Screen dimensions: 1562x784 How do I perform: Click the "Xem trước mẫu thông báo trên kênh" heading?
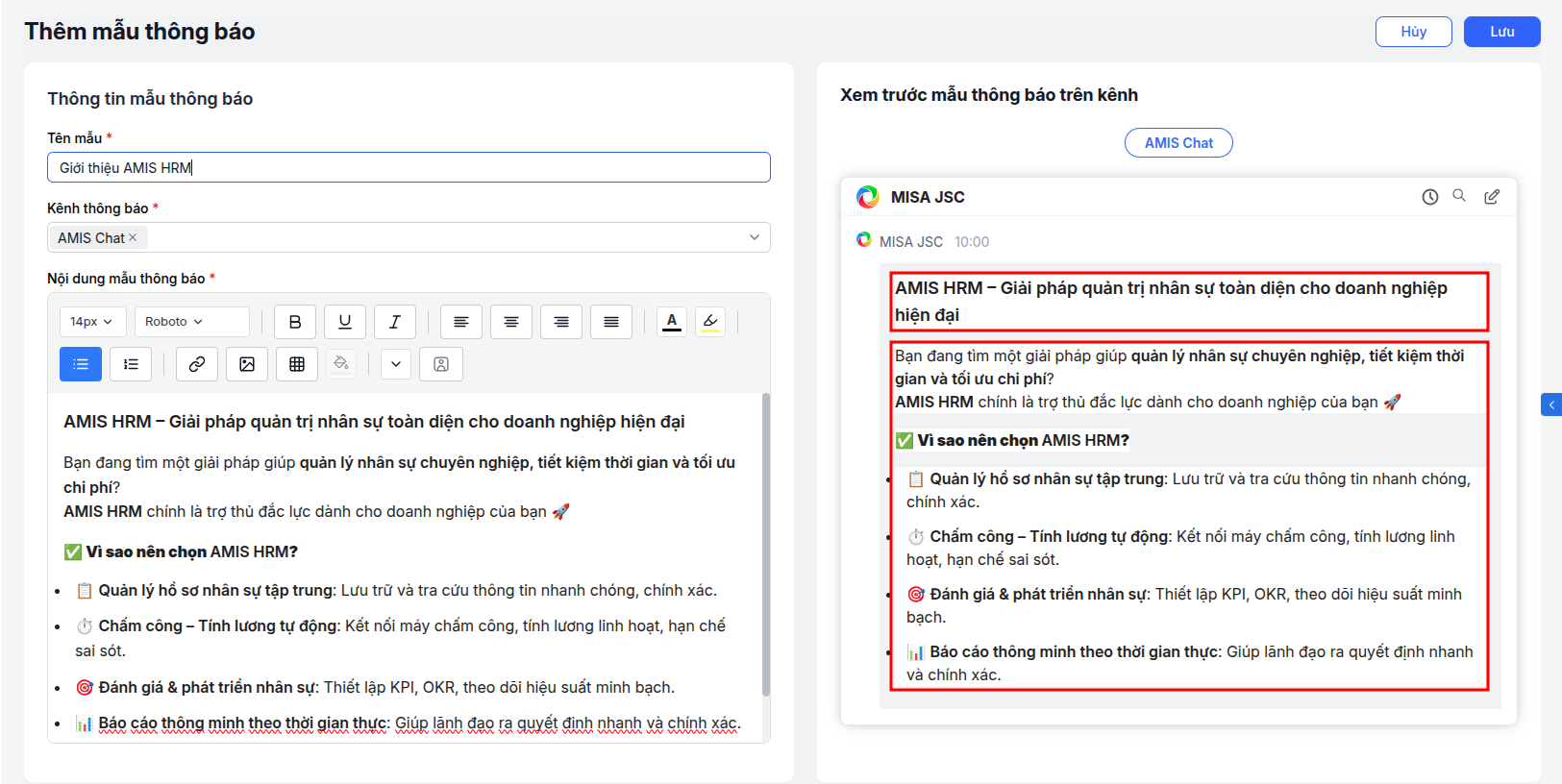click(x=989, y=95)
